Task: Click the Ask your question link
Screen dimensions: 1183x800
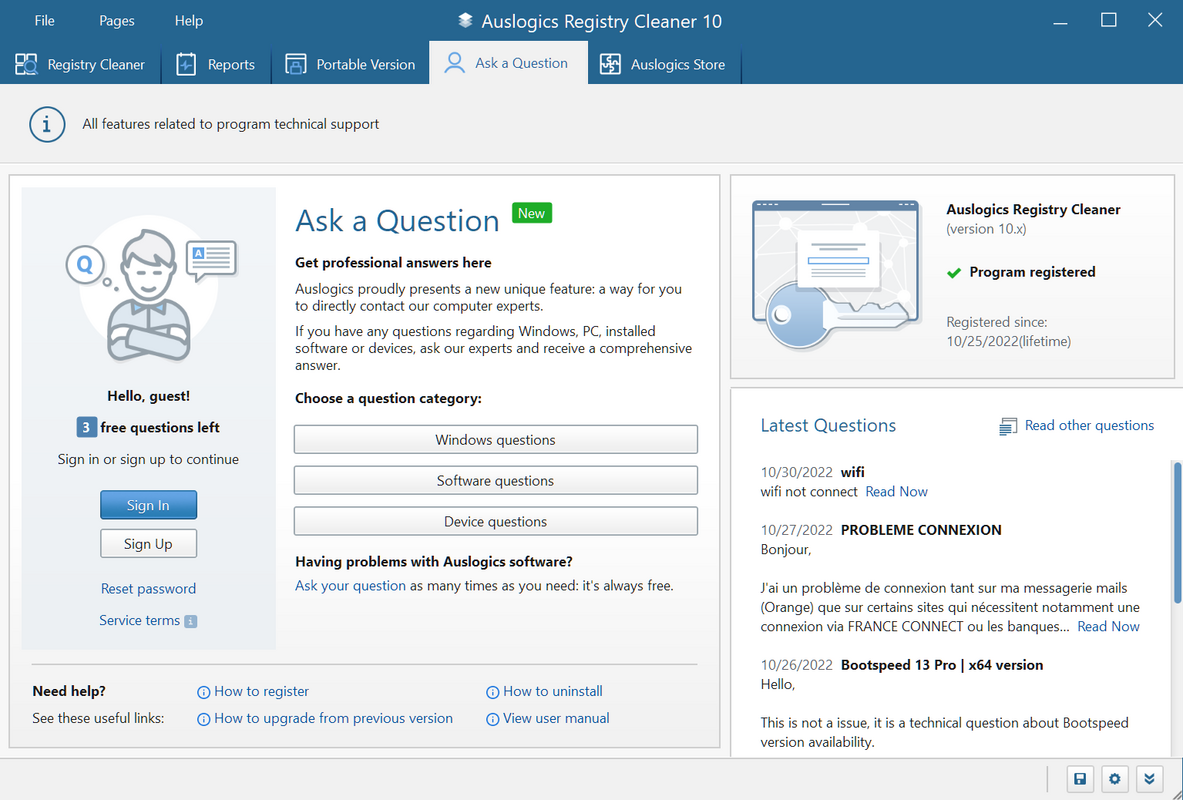Action: [x=350, y=586]
